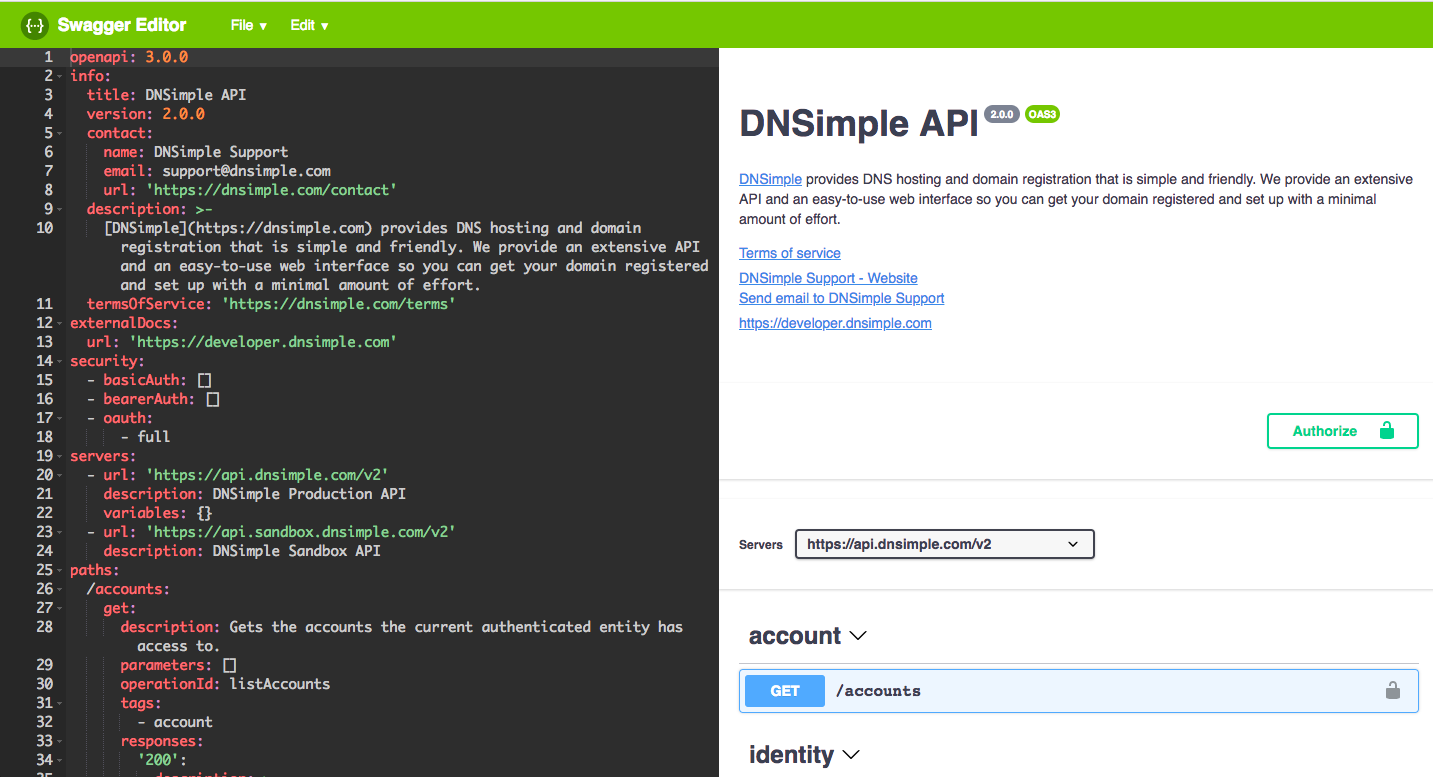Click the '- full' code line
Image resolution: width=1433 pixels, height=777 pixels.
point(145,437)
